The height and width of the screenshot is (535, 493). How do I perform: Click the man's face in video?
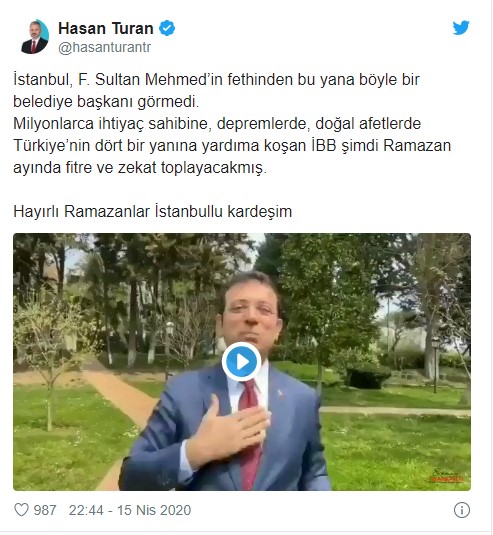tap(251, 314)
